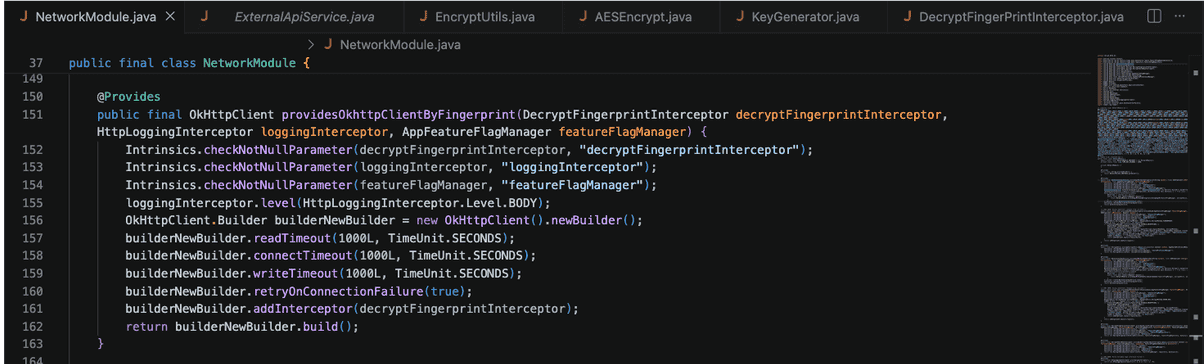Click the Java icon on ExternalApiService.java tab
1204x364 pixels.
[x=204, y=17]
